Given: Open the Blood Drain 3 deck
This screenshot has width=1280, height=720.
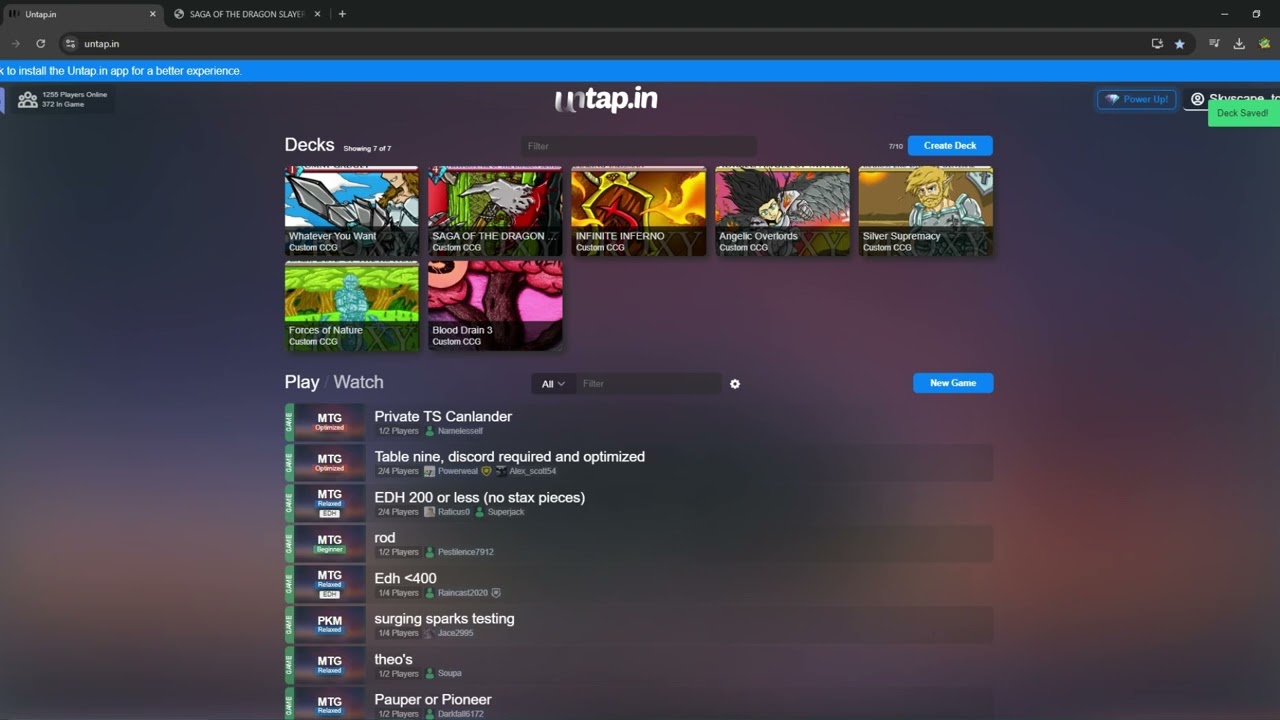Looking at the screenshot, I should [495, 305].
